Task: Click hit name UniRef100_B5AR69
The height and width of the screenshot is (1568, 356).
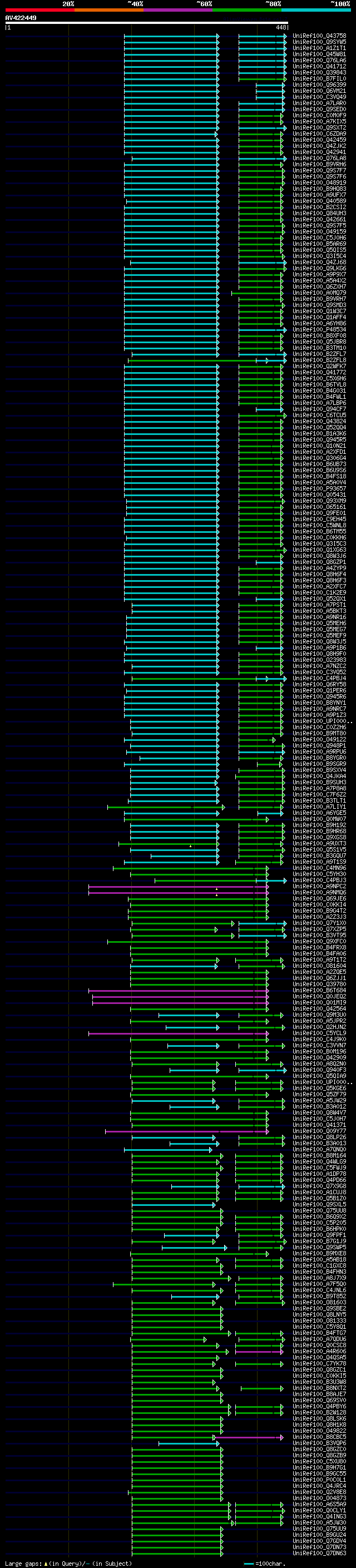Action: (x=319, y=244)
